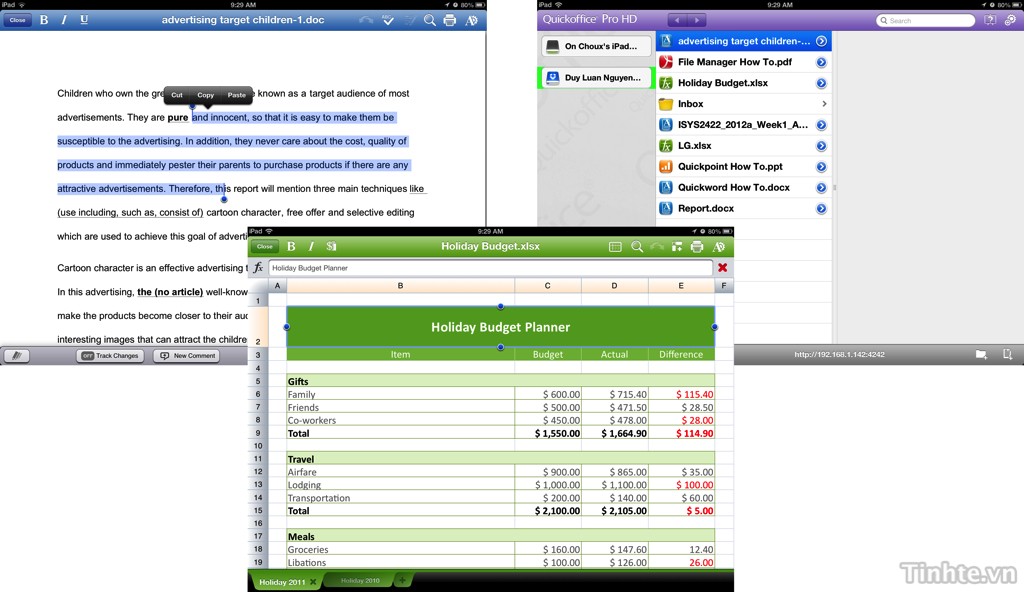Click the fx function button
1024x592 pixels.
click(258, 268)
